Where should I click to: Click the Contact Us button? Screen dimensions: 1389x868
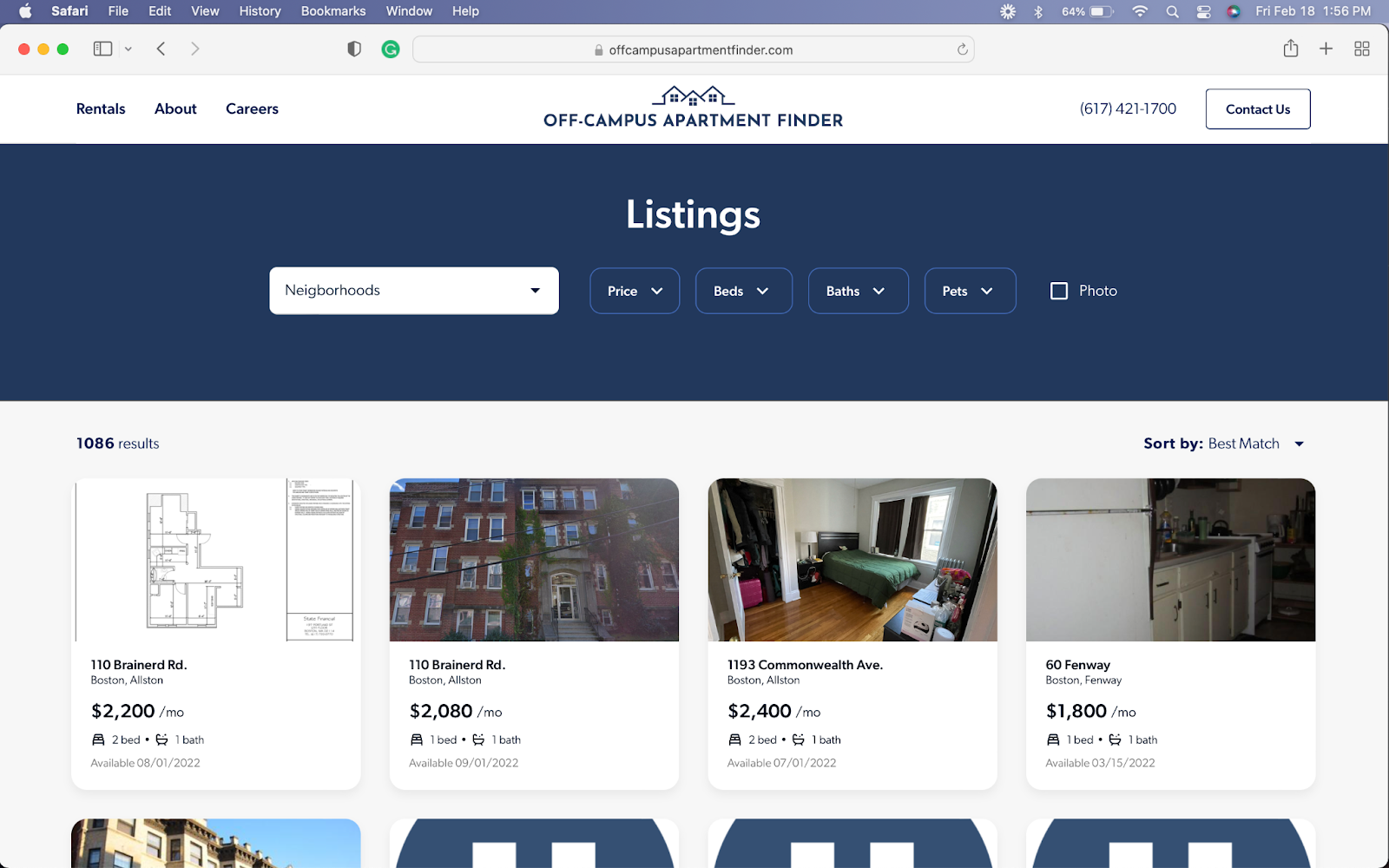1258,109
